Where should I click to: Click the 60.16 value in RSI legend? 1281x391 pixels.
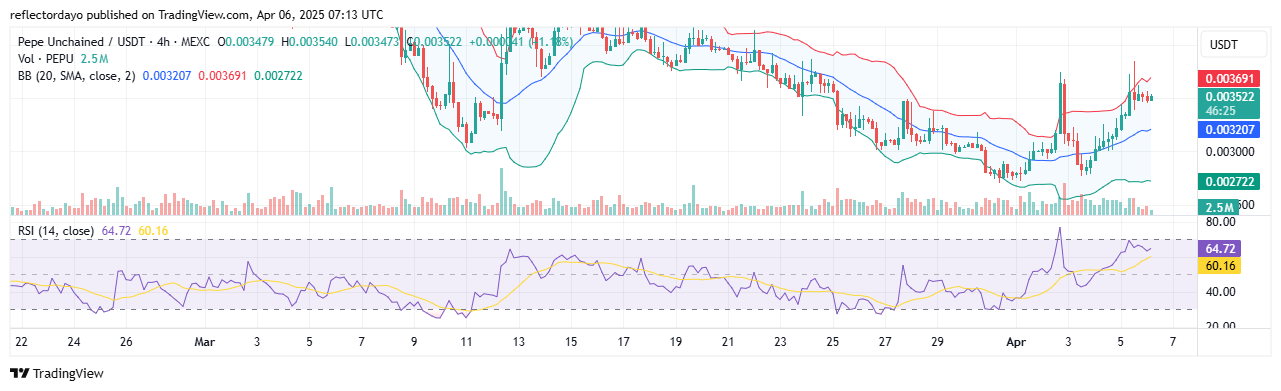coord(152,231)
